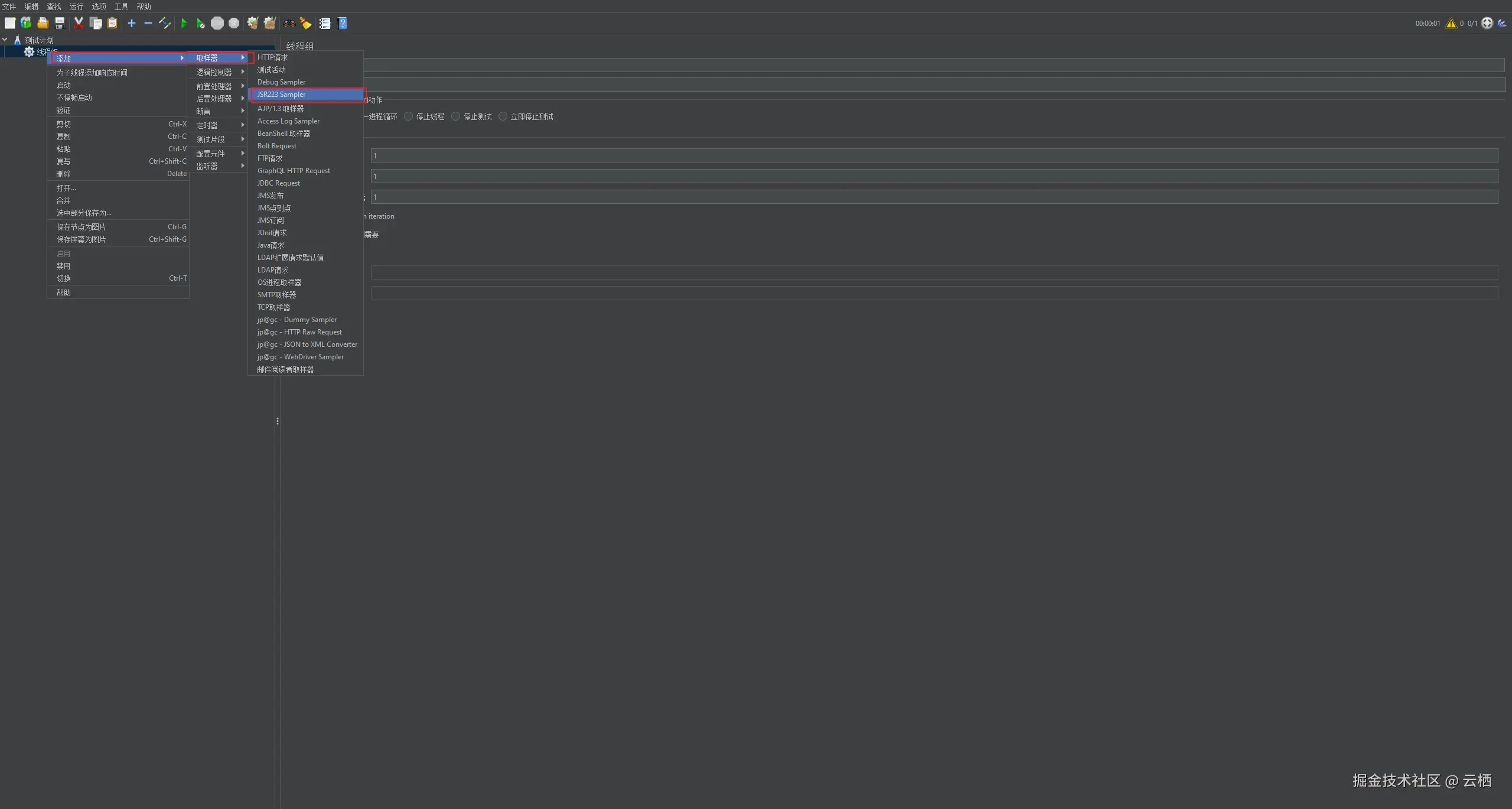Viewport: 1512px width, 809px height.
Task: Select HTTP请求 in sampler submenu
Action: 273,57
